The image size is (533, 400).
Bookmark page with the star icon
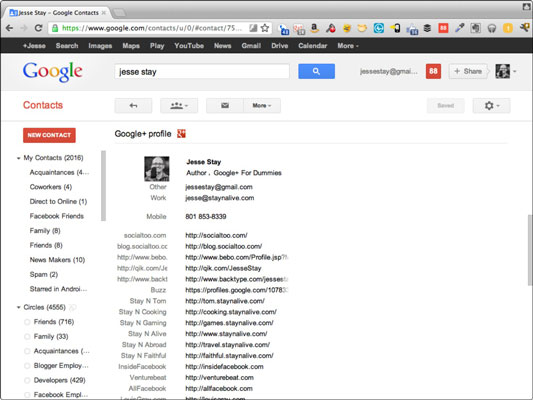[265, 28]
